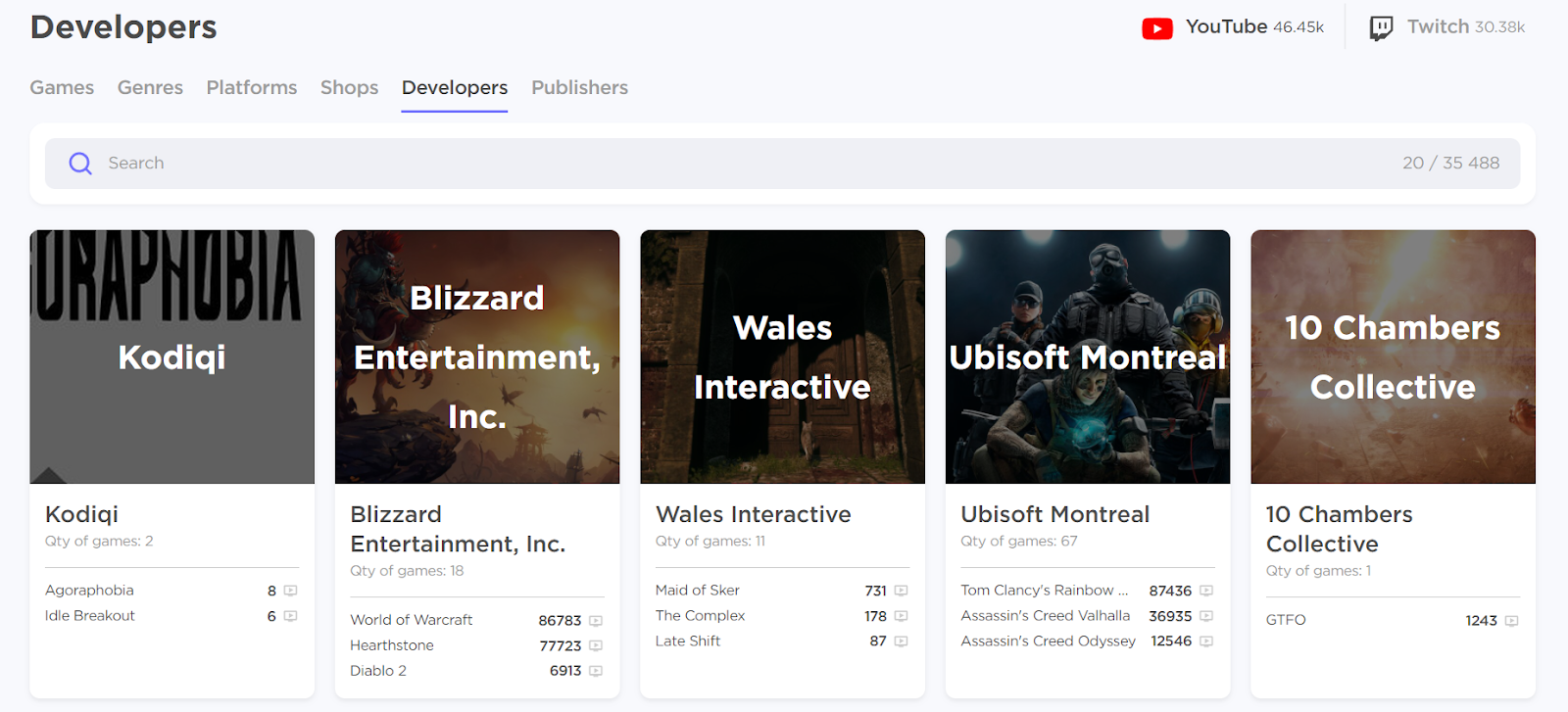Go to the Publishers tab
Image resolution: width=1568 pixels, height=712 pixels.
pyautogui.click(x=579, y=87)
